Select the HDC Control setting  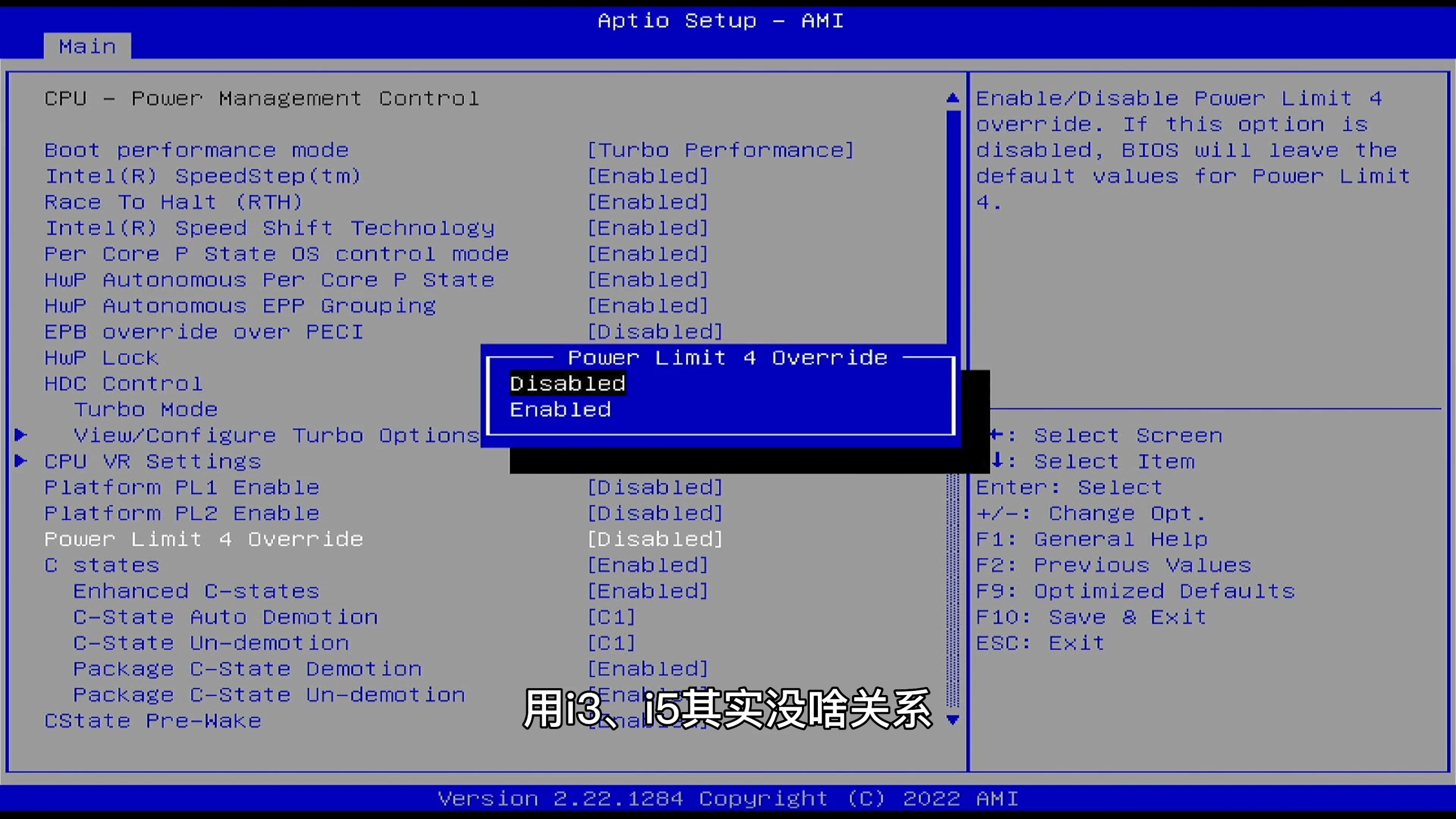pos(123,384)
